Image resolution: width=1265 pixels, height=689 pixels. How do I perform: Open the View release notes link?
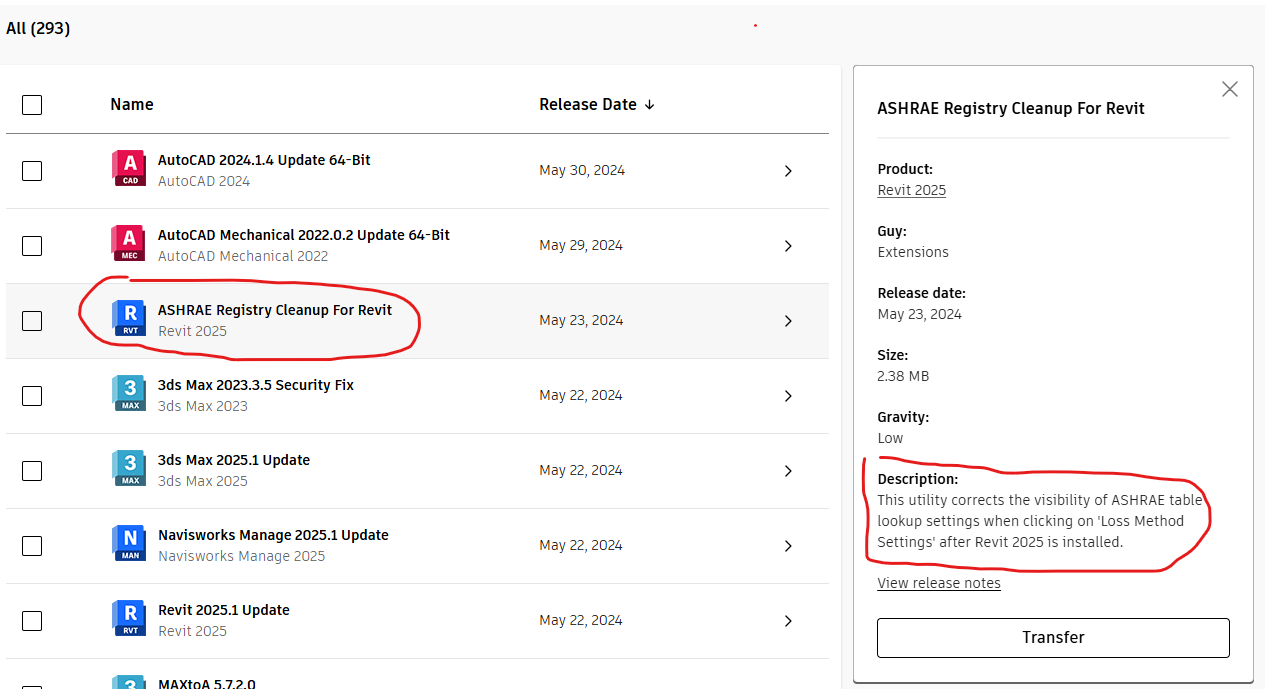(938, 582)
